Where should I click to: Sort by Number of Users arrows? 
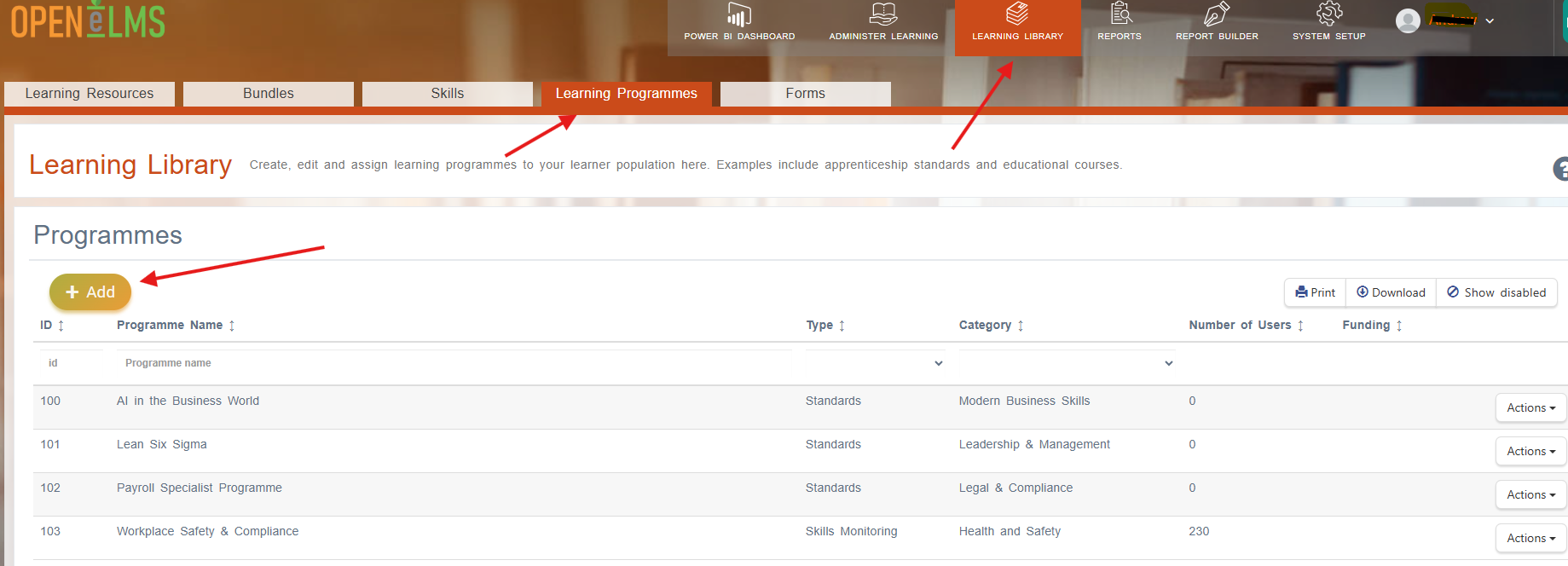1300,326
